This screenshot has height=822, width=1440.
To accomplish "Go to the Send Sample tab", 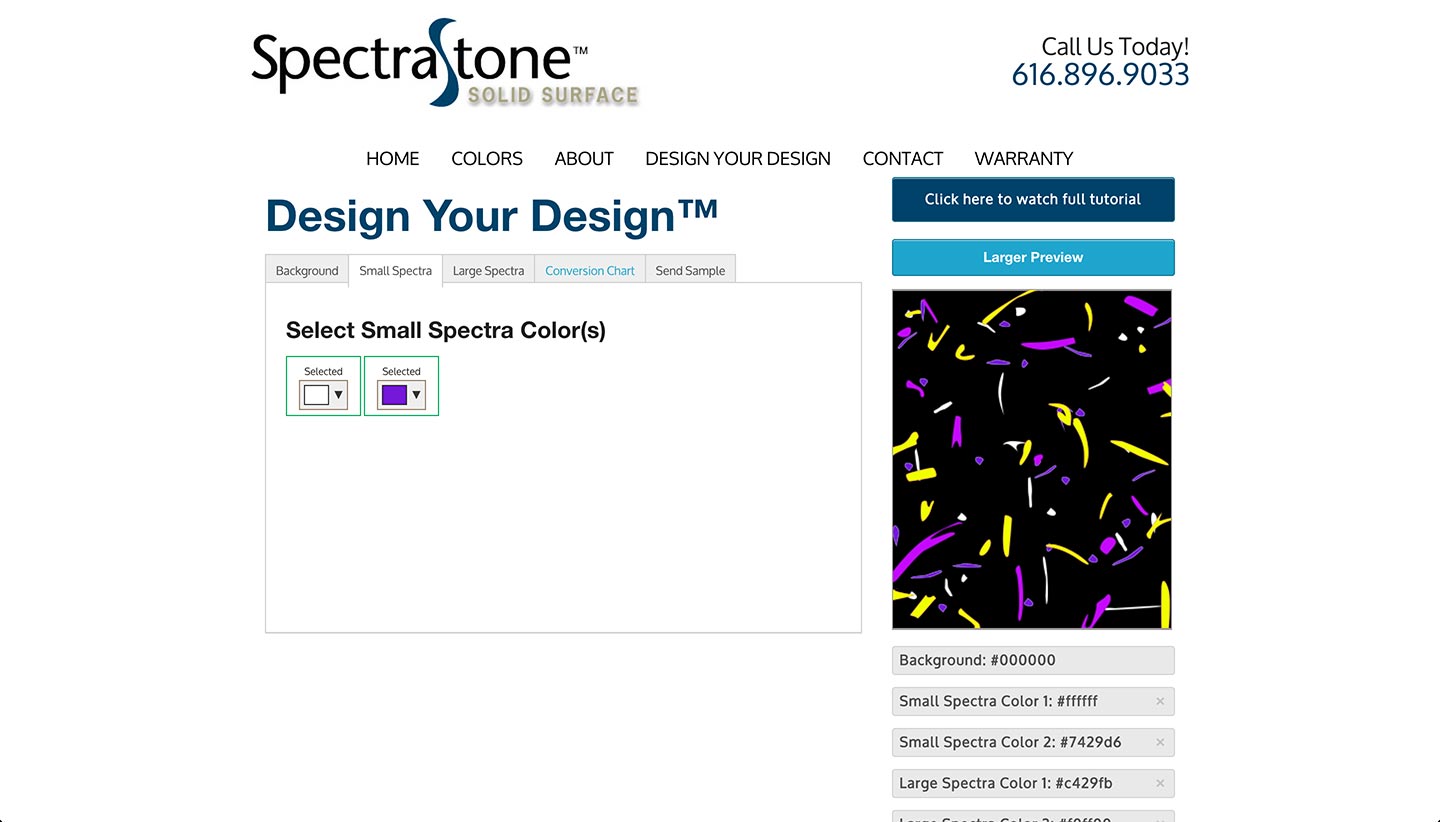I will 690,270.
